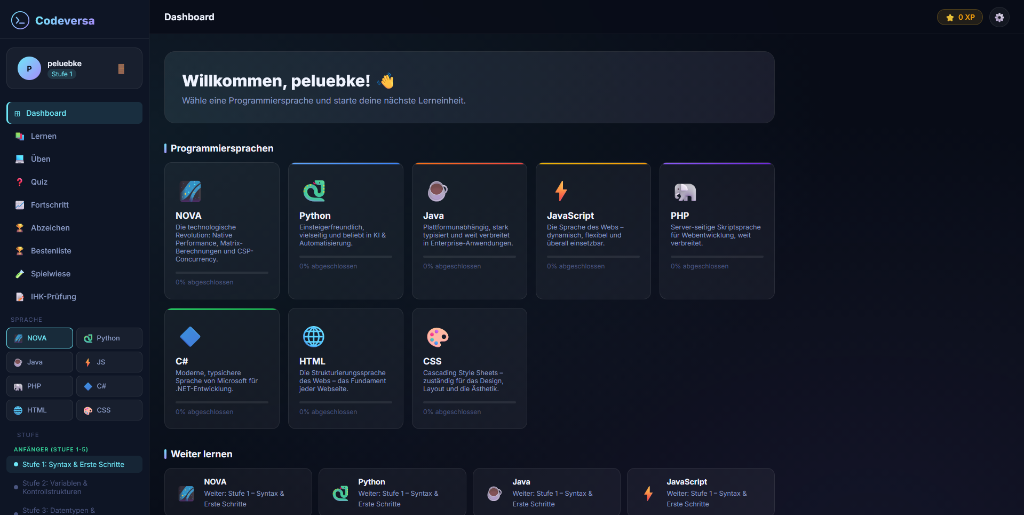Image resolution: width=1024 pixels, height=515 pixels.
Task: Open the Java coffee cup card
Action: pyautogui.click(x=470, y=231)
